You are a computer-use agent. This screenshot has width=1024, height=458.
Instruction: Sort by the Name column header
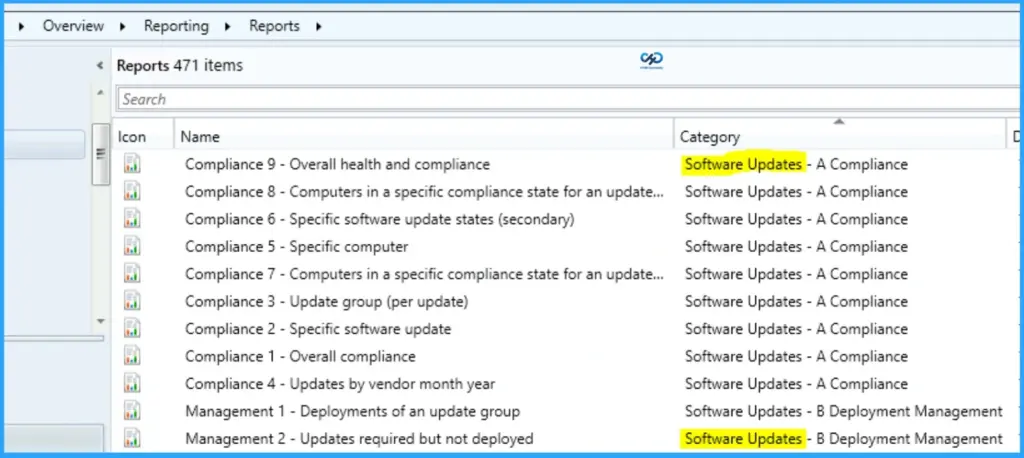[424, 137]
